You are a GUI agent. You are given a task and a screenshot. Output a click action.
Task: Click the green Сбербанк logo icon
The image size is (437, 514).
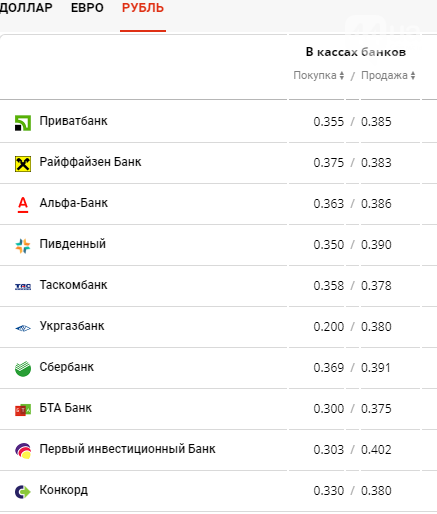pyautogui.click(x=23, y=369)
